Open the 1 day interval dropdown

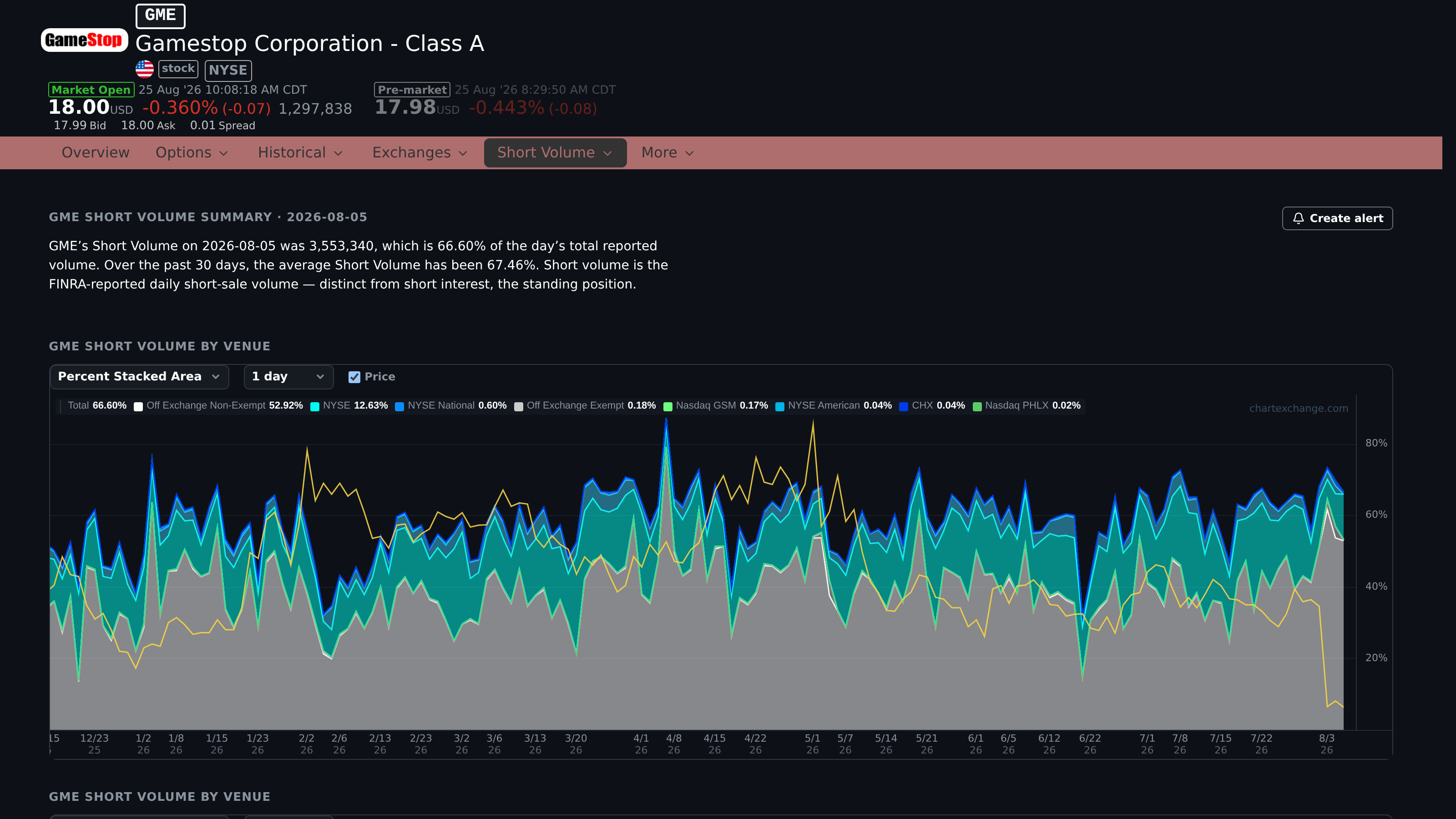tap(288, 377)
